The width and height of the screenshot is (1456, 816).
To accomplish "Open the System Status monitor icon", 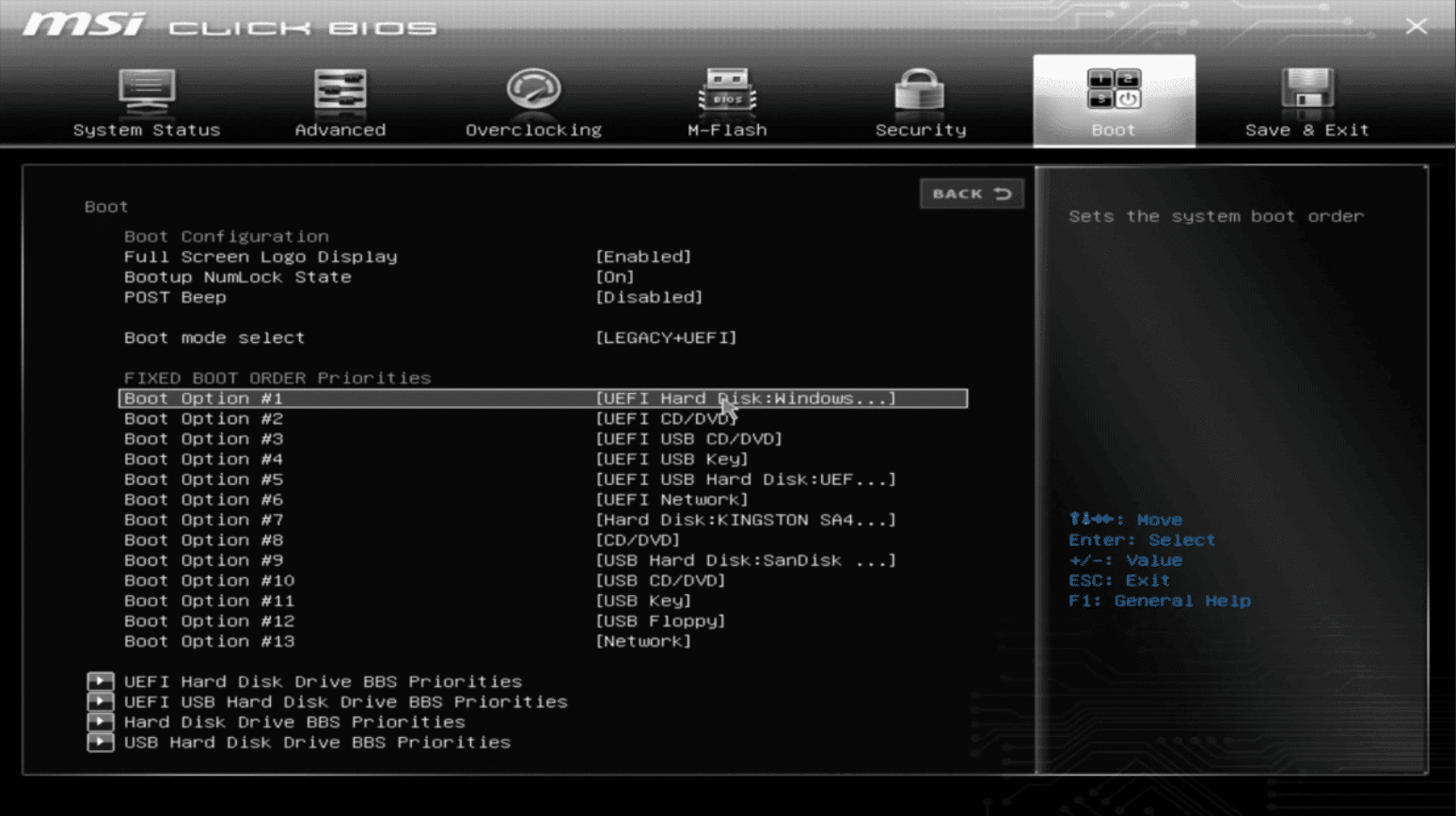I will [x=147, y=91].
